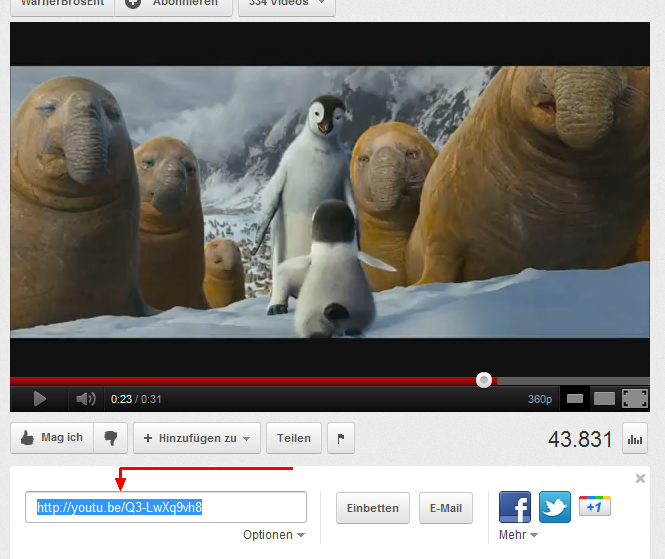Image resolution: width=665 pixels, height=559 pixels.
Task: Click the E-Mail button
Action: tap(445, 508)
